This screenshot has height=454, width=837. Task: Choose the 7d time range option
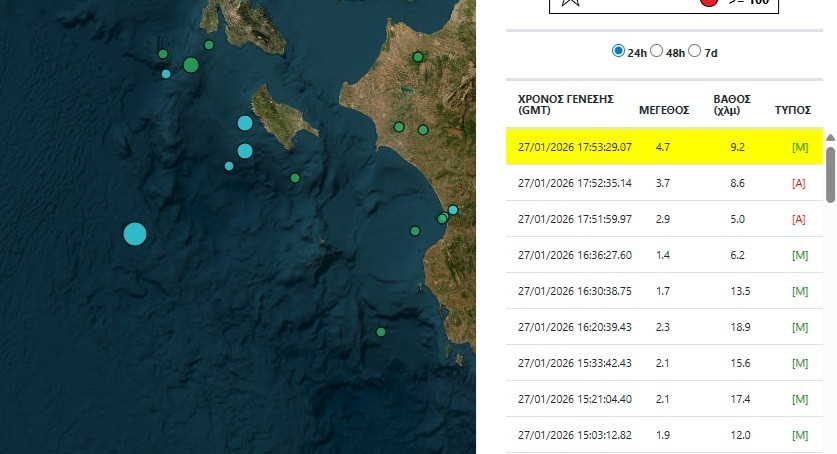(x=694, y=51)
